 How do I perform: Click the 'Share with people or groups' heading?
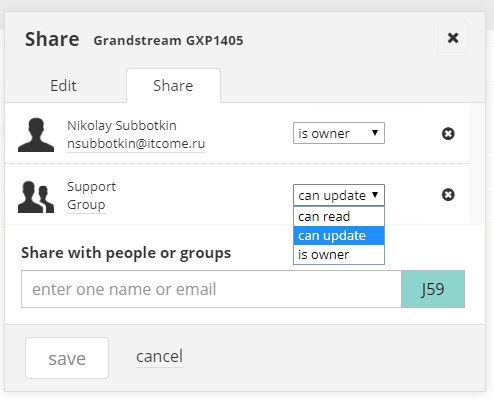(x=126, y=253)
